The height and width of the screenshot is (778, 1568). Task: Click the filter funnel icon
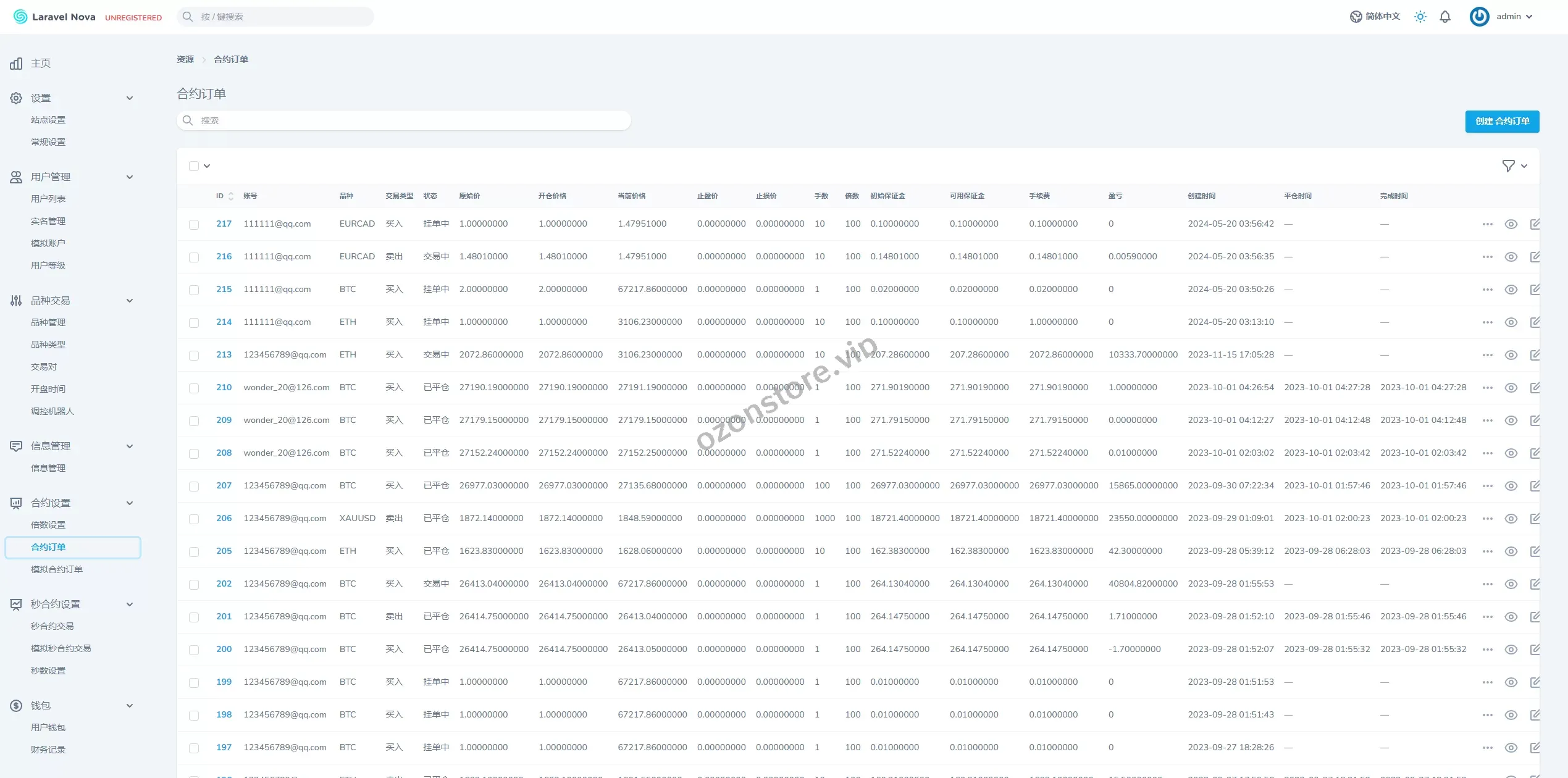pos(1508,165)
